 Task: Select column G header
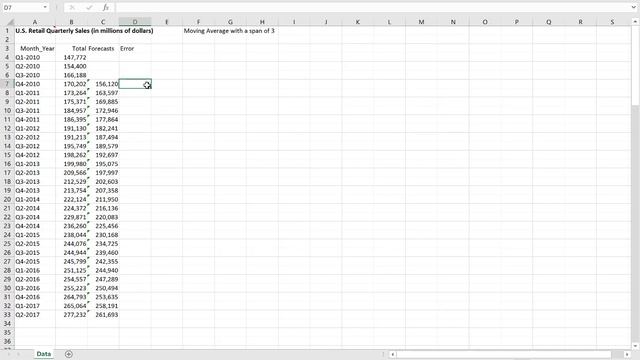click(230, 22)
